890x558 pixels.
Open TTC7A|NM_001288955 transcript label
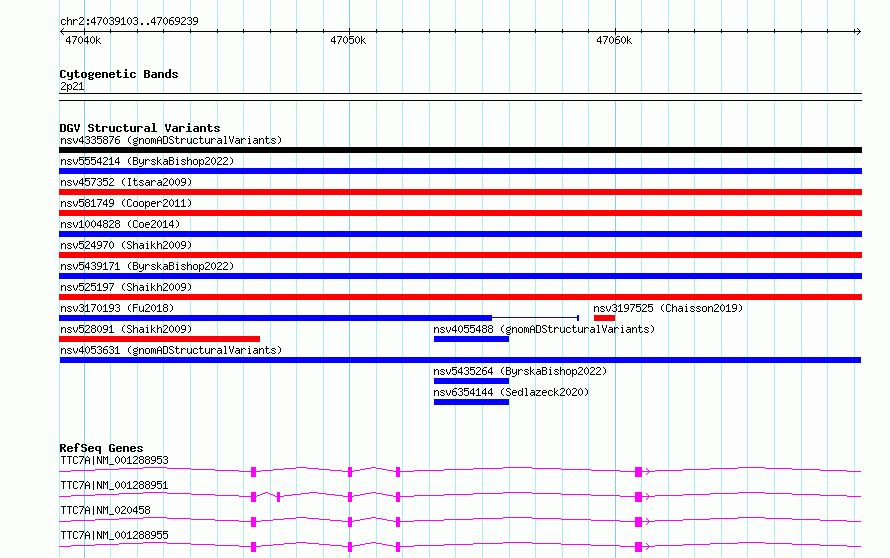[114, 535]
